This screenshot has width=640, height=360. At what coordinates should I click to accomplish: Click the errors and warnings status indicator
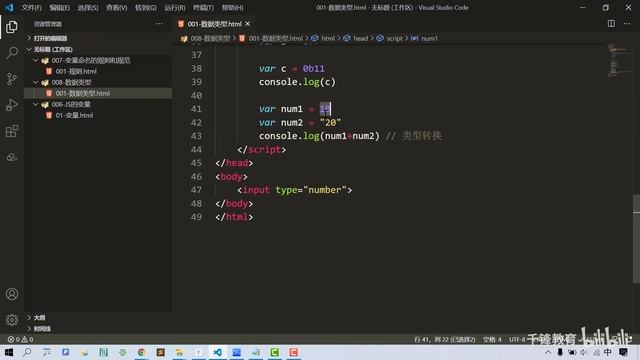pyautogui.click(x=20, y=339)
